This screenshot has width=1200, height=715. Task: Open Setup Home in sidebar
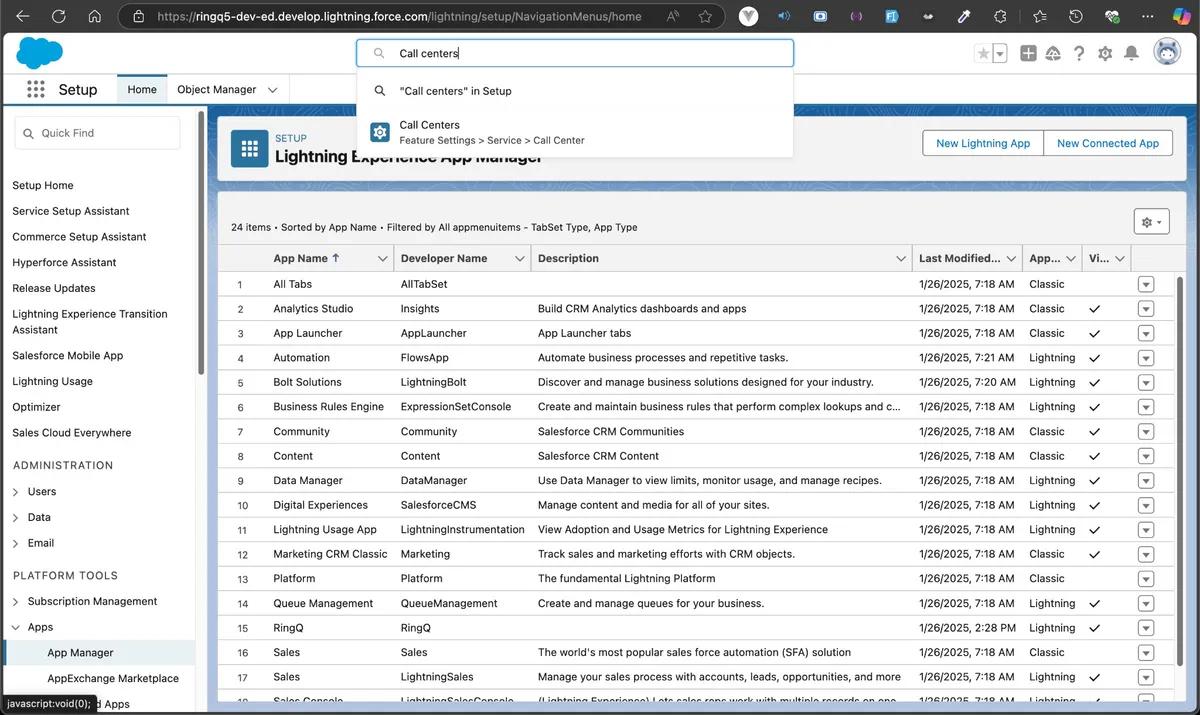(43, 185)
